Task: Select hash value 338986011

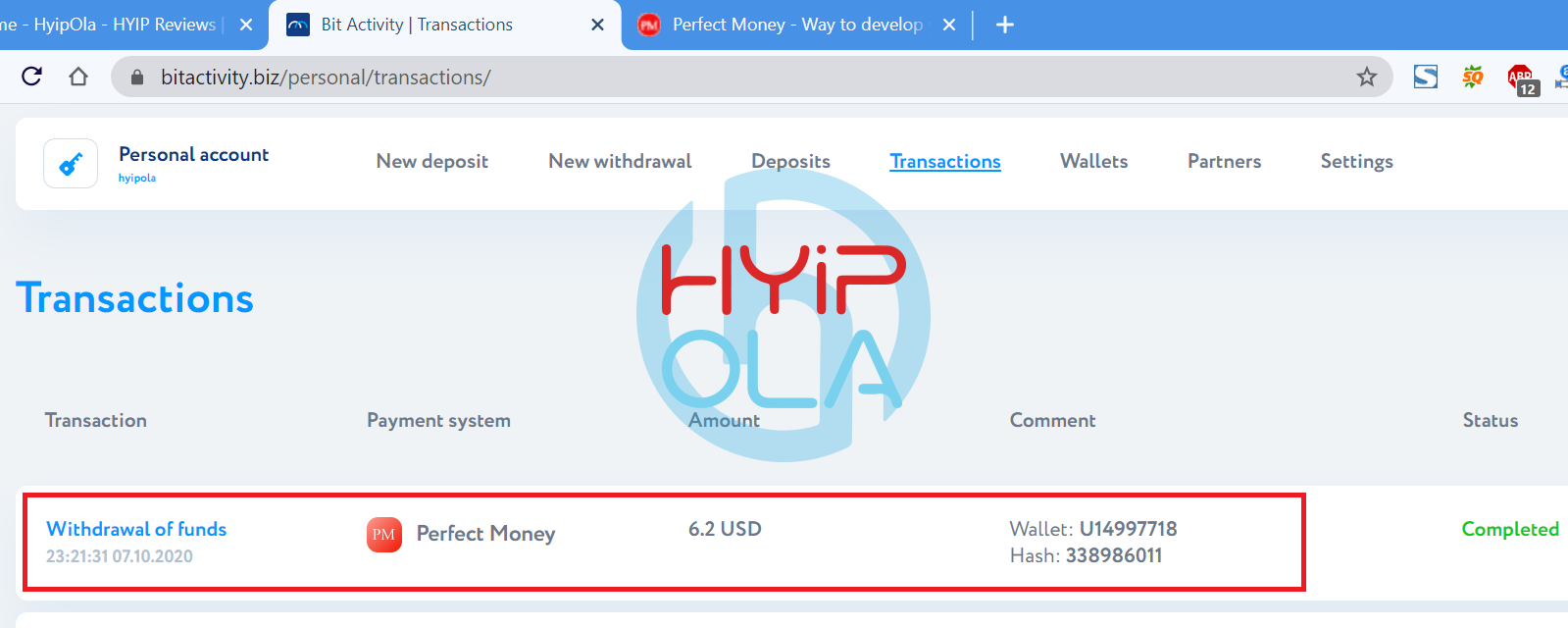Action: point(1114,555)
